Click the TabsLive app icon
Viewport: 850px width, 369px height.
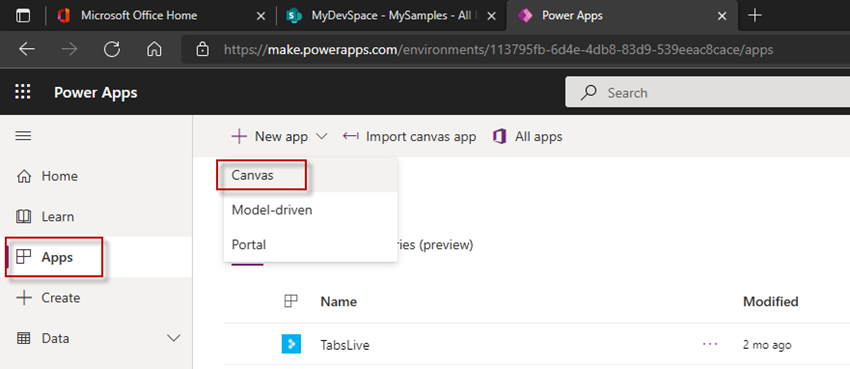(291, 344)
